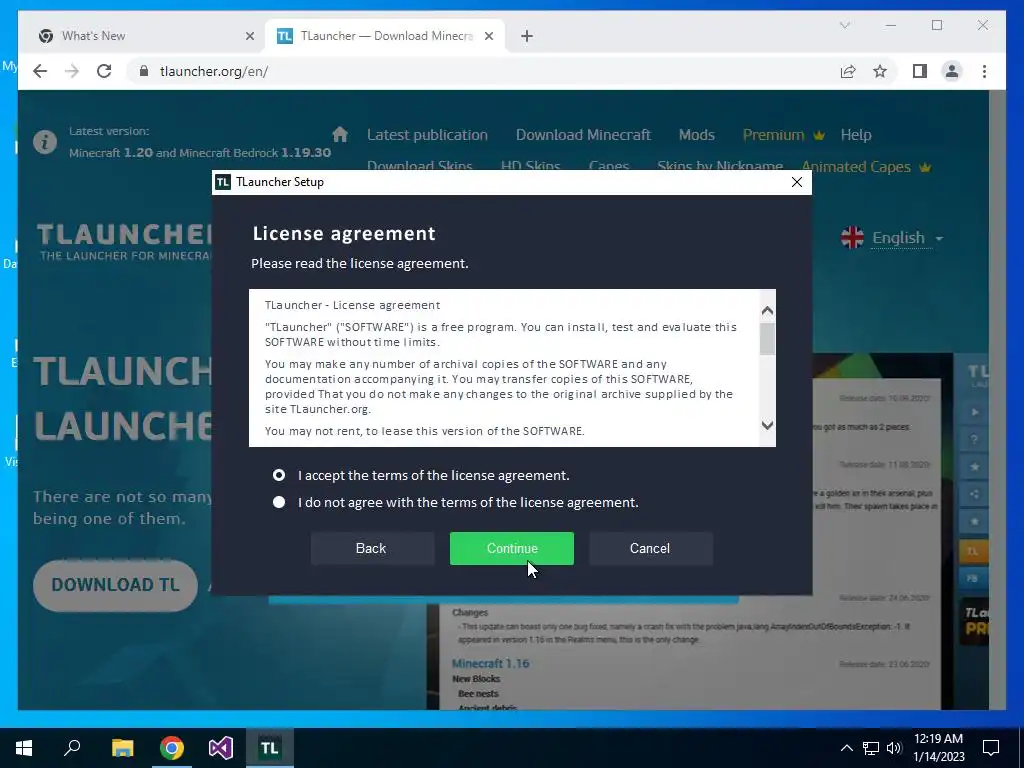Go Back in TLauncher Setup

[372, 548]
